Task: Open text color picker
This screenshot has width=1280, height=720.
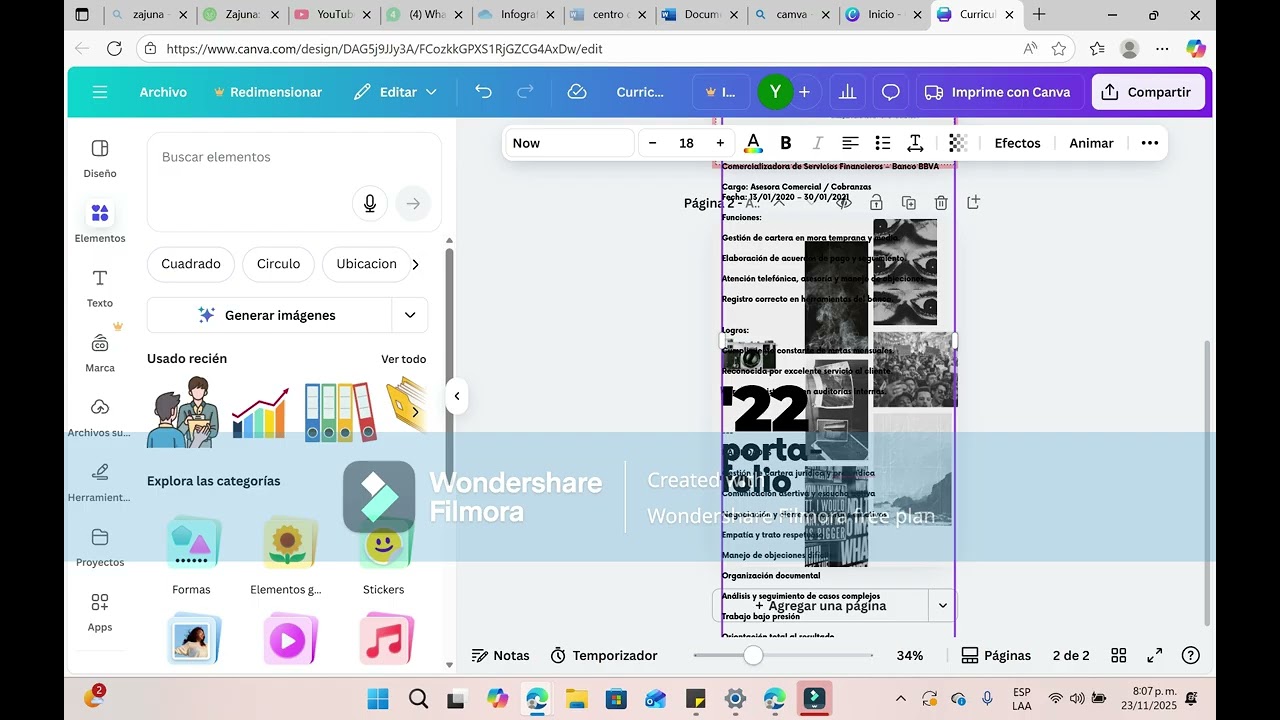Action: pyautogui.click(x=753, y=143)
